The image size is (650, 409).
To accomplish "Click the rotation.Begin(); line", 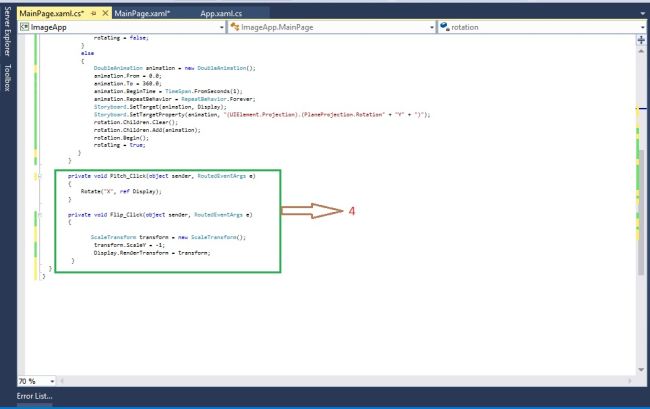I will point(121,138).
